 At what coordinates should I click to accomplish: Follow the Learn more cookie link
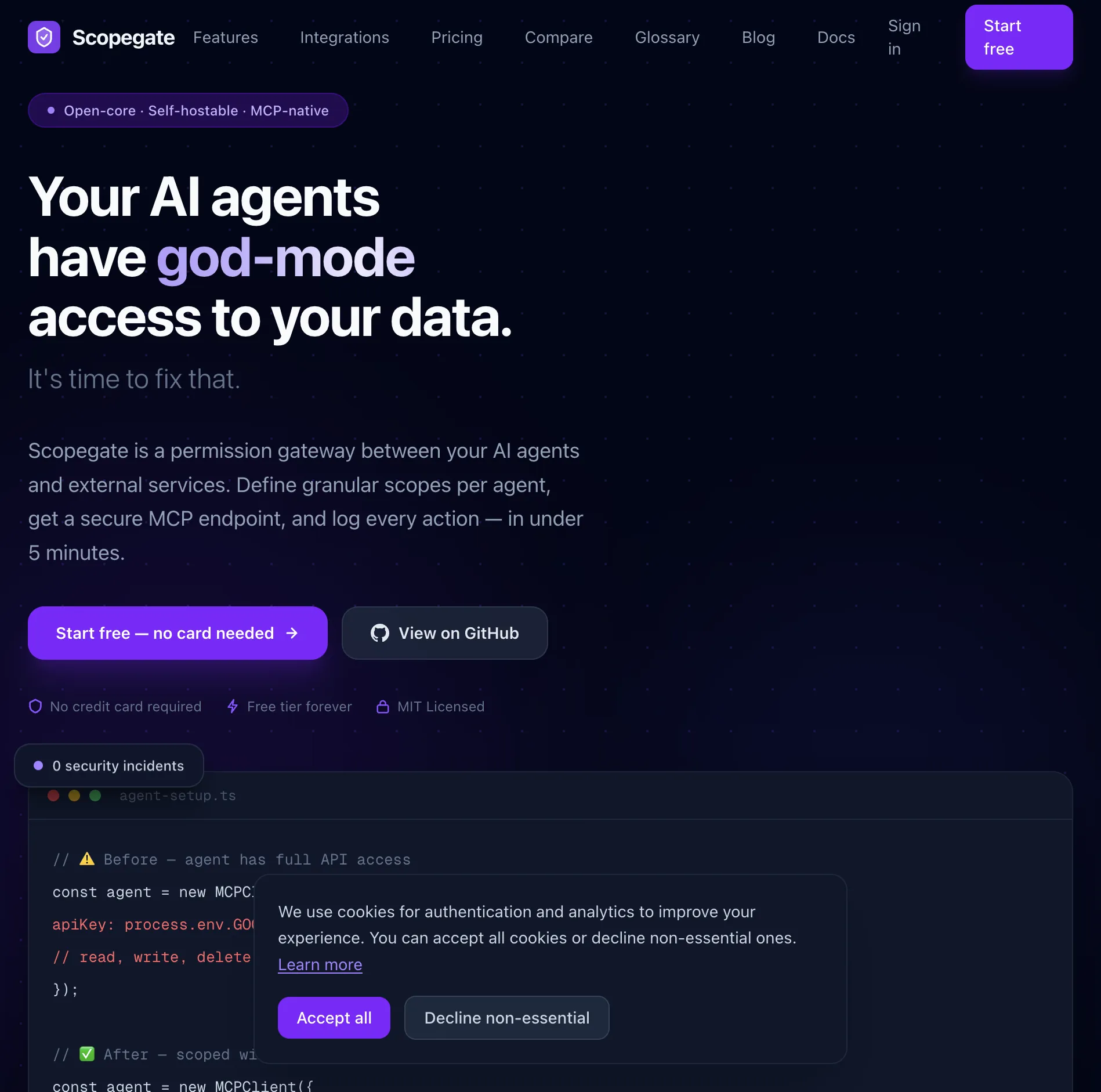[x=320, y=964]
